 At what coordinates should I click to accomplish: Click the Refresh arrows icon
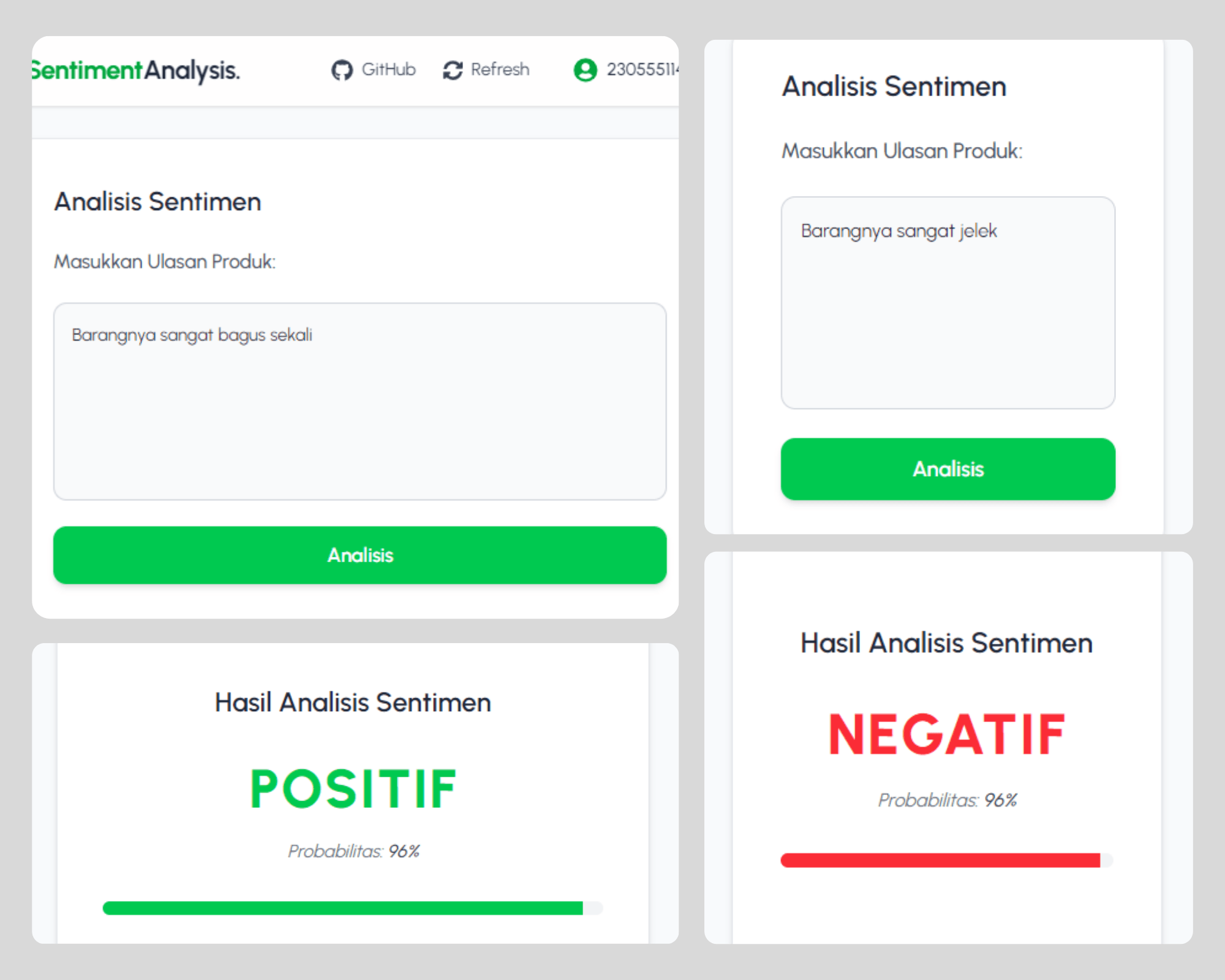pos(453,70)
